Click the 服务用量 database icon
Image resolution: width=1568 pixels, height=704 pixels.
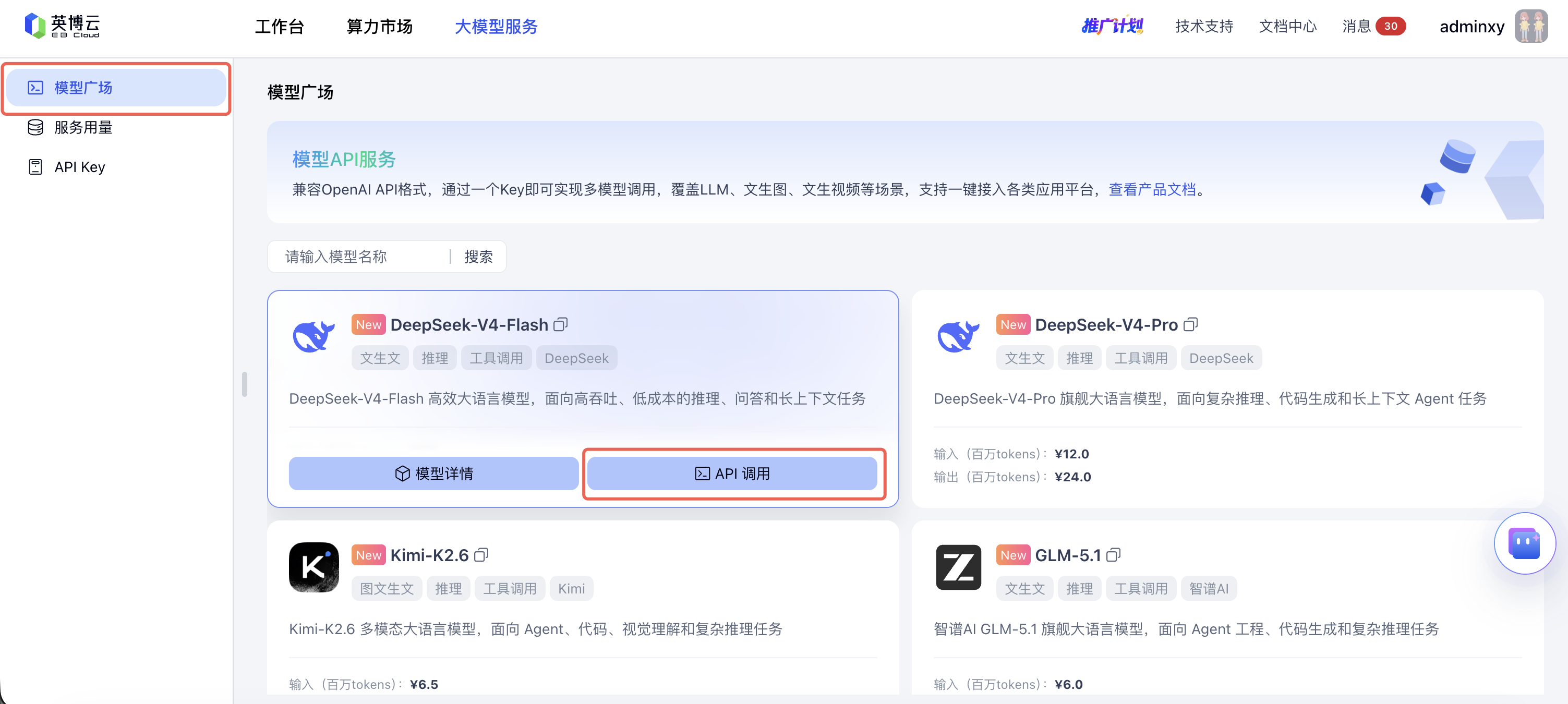(x=35, y=127)
